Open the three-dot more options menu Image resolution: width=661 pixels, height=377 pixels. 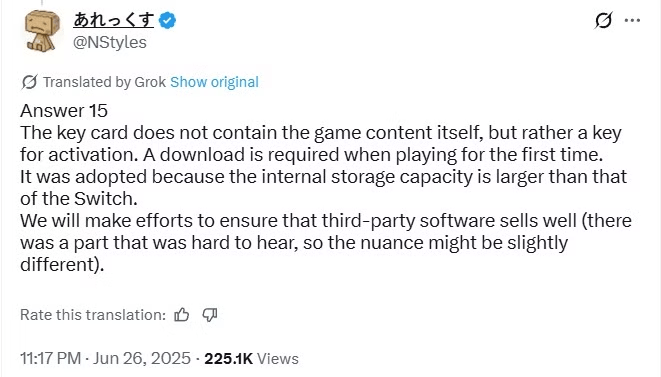point(632,20)
